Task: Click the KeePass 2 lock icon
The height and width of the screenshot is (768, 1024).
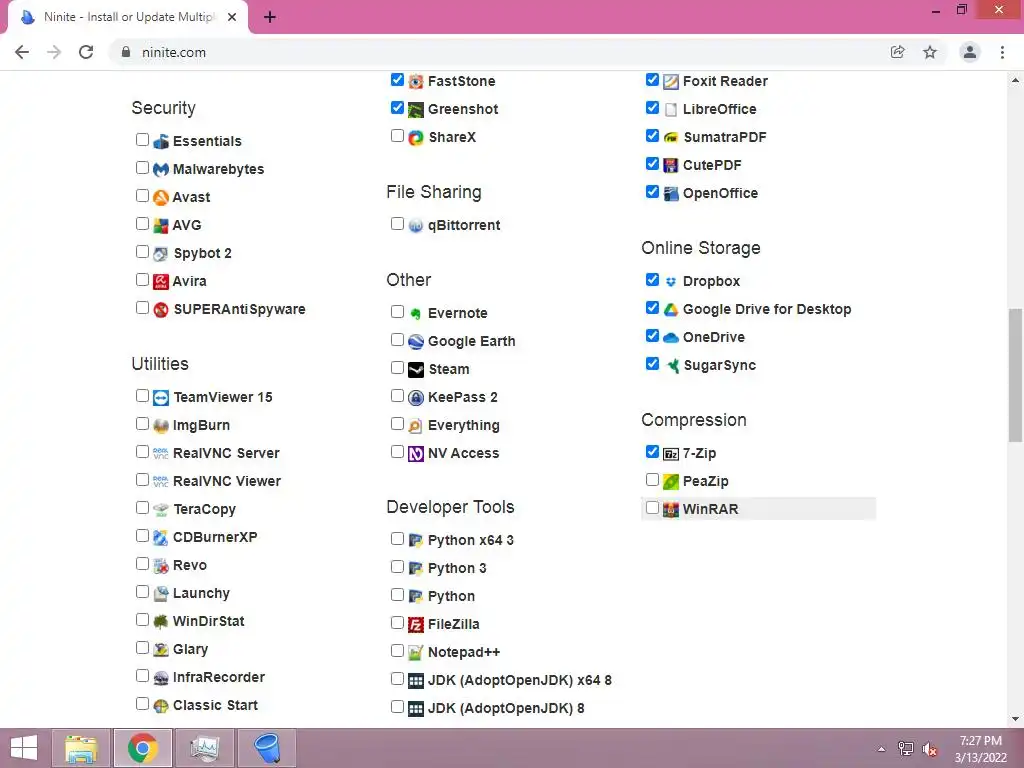Action: tap(416, 398)
